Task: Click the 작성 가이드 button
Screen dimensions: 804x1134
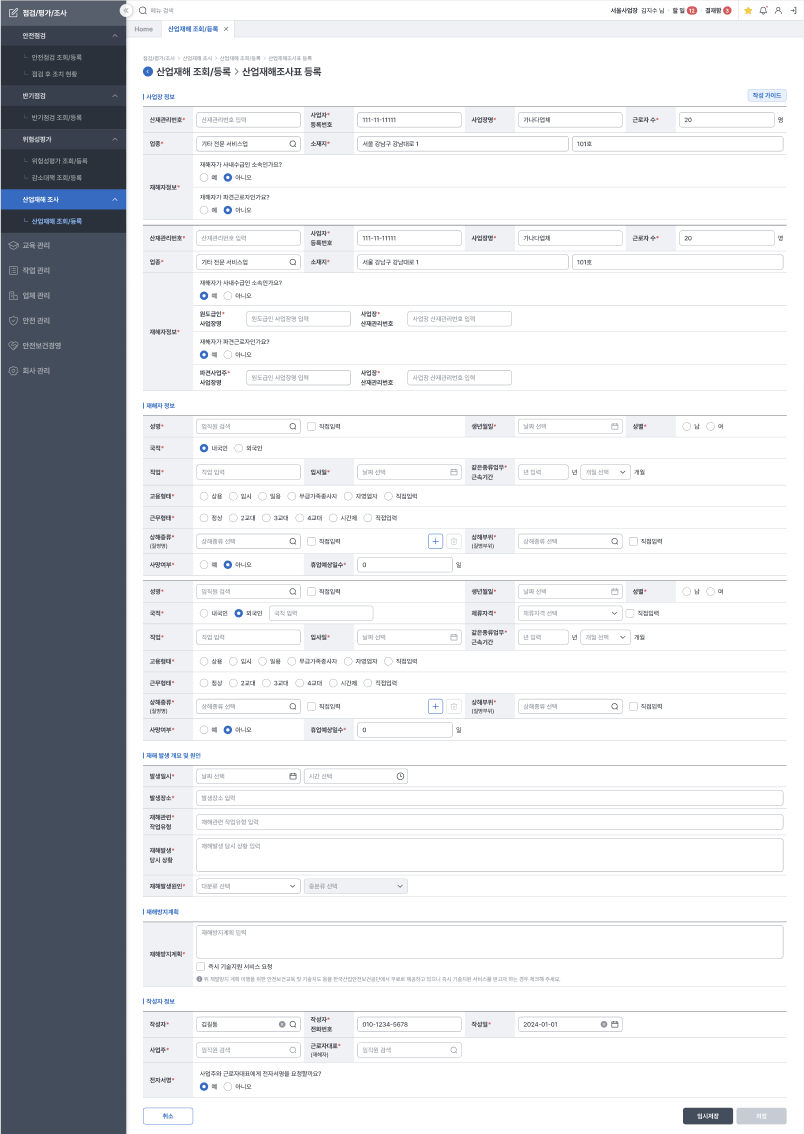Action: 766,96
